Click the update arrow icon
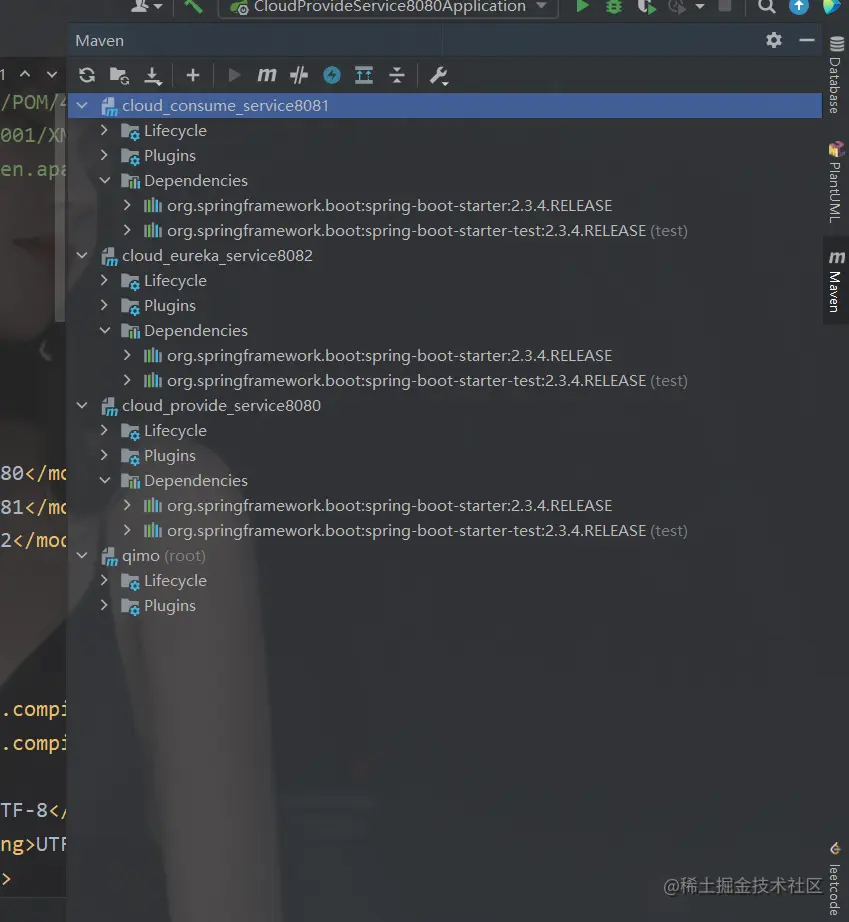Image resolution: width=849 pixels, height=922 pixels. pyautogui.click(x=798, y=6)
